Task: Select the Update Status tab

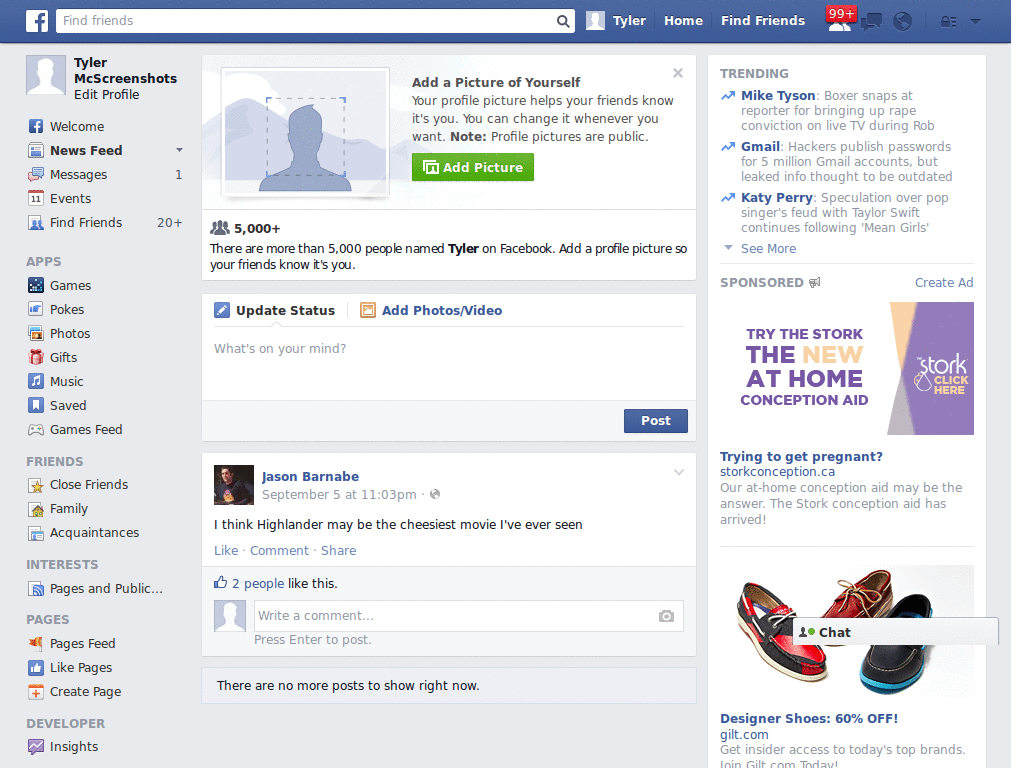Action: (275, 310)
